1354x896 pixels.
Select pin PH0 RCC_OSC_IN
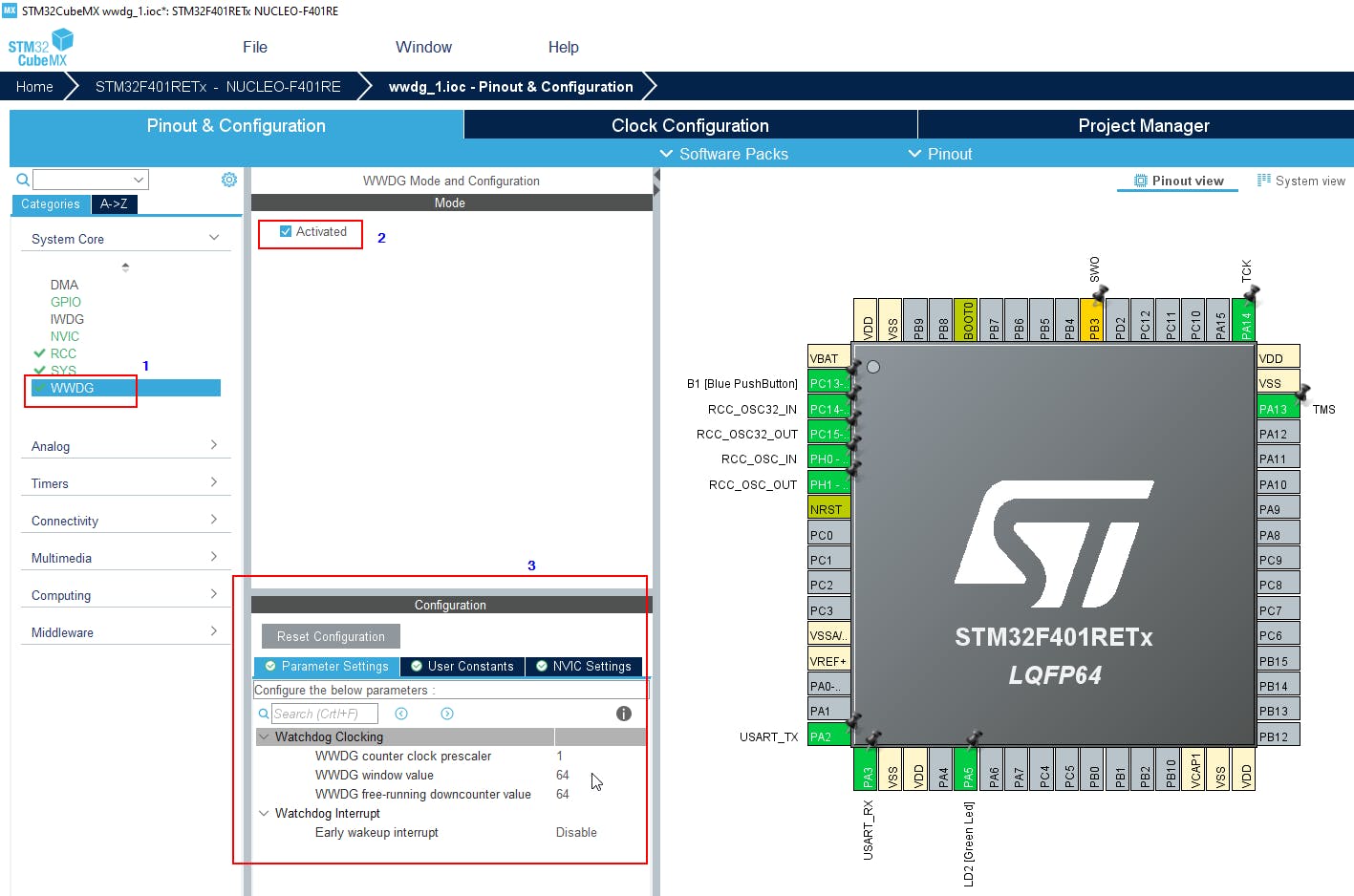point(828,459)
